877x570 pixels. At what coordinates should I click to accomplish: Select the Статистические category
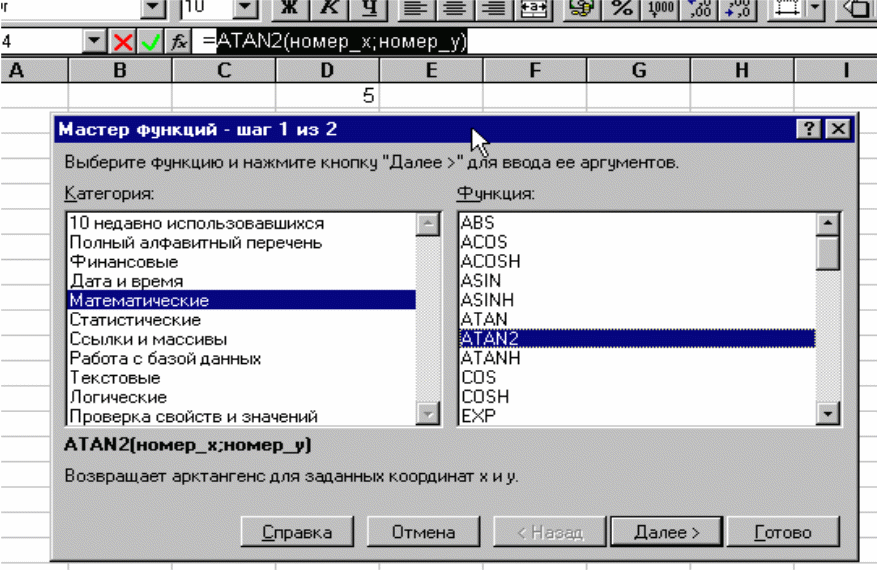click(x=135, y=320)
